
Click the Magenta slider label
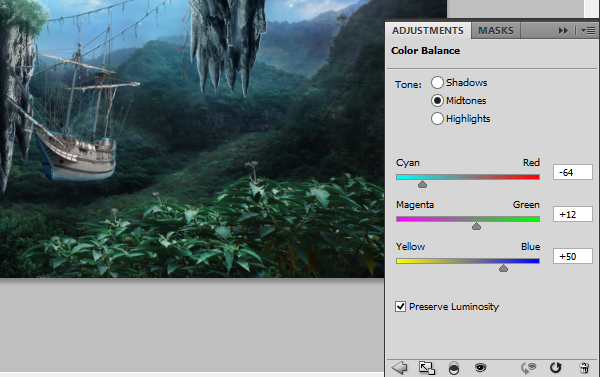pyautogui.click(x=415, y=205)
